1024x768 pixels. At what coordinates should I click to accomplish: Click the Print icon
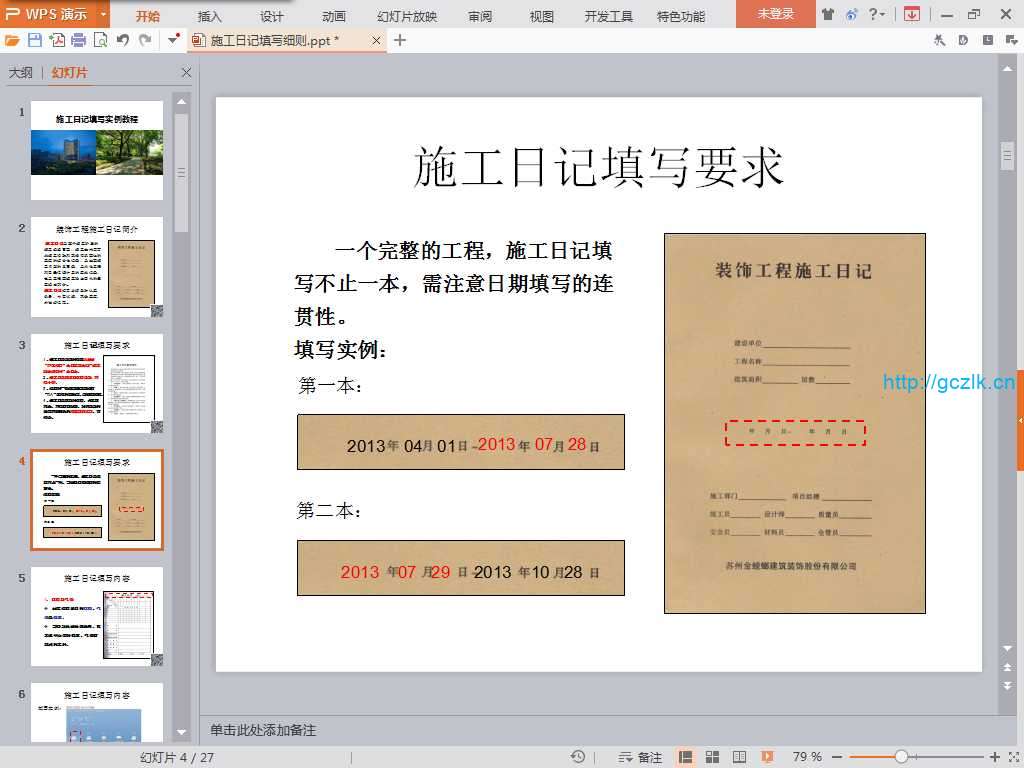pos(78,40)
